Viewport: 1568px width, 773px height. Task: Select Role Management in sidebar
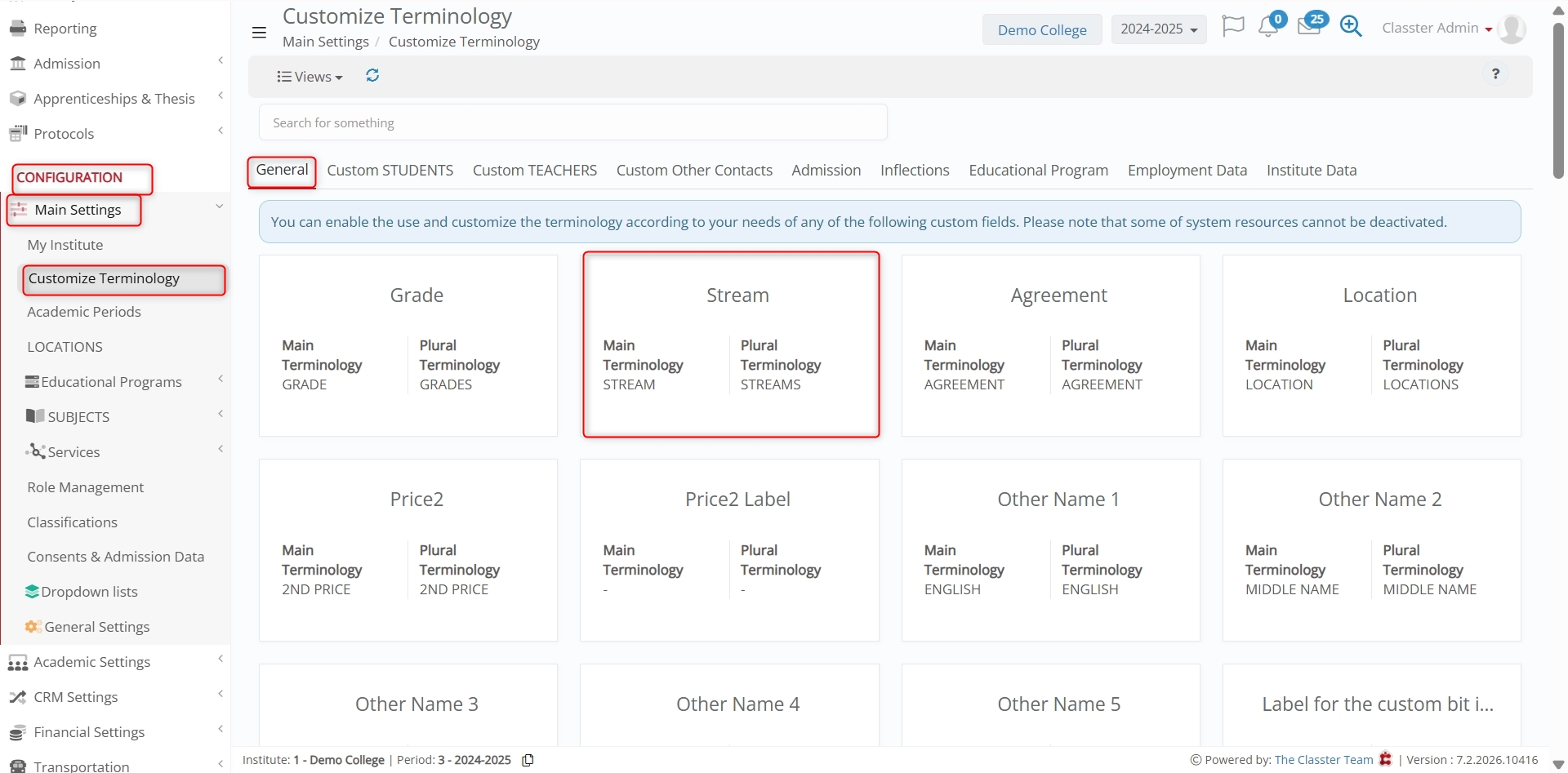86,487
